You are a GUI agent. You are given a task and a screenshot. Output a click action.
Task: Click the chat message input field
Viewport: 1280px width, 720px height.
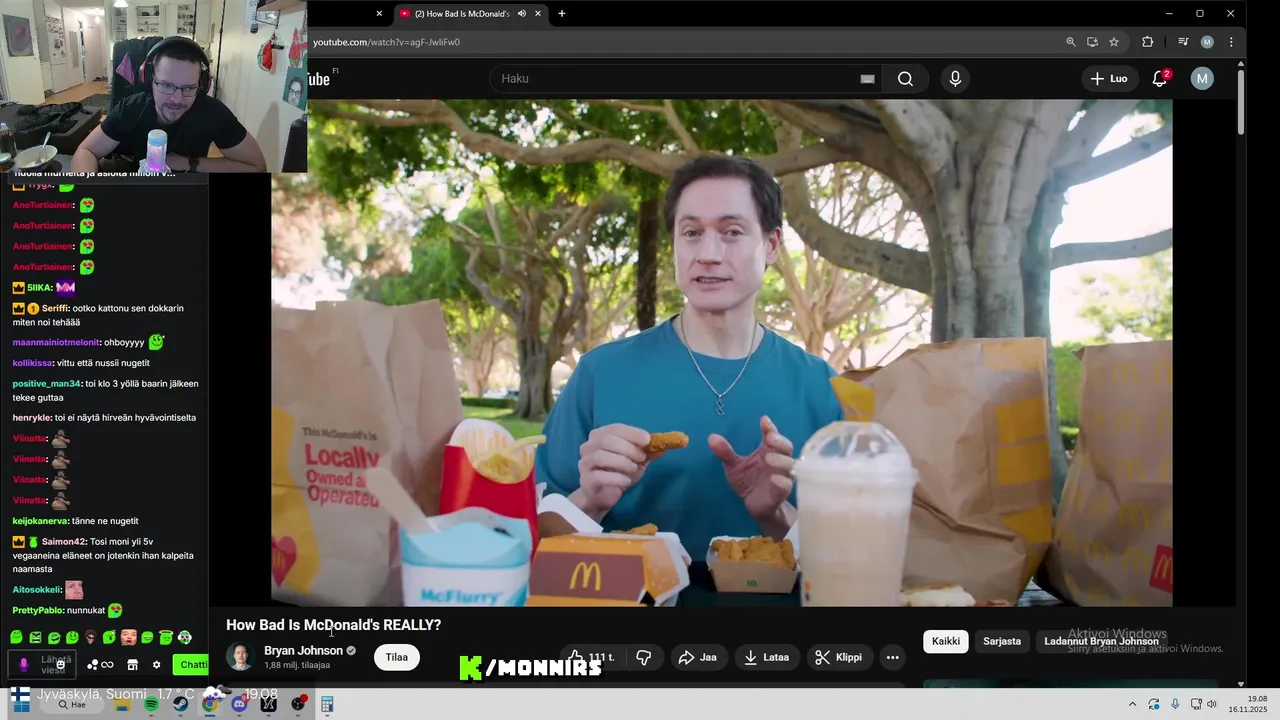(x=41, y=664)
